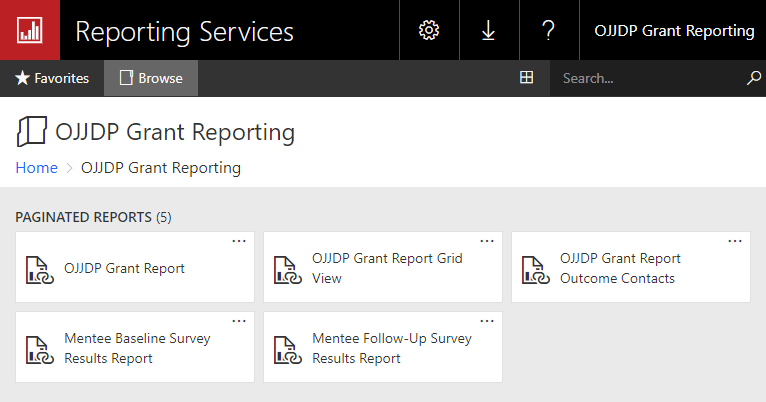Switch to the Browse tab

(x=151, y=78)
